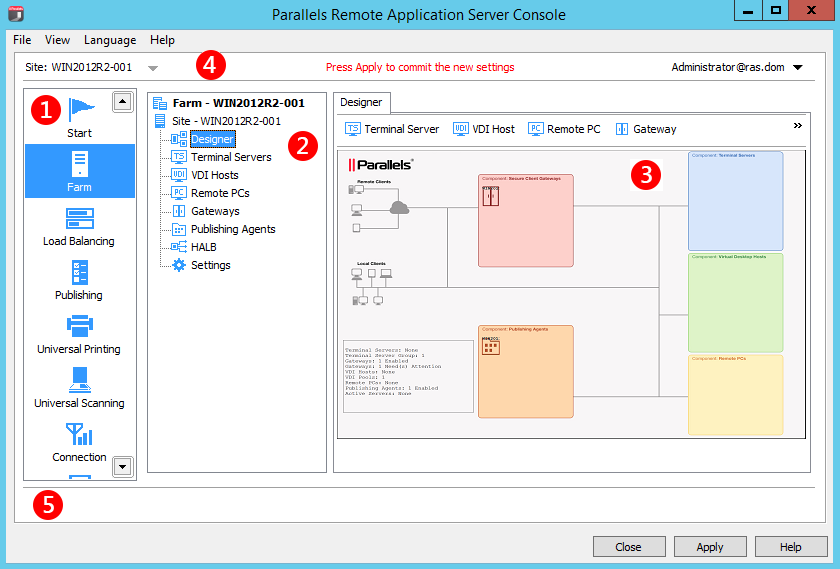The width and height of the screenshot is (840, 569).
Task: Open the Load Balancing category icon
Action: point(79,219)
